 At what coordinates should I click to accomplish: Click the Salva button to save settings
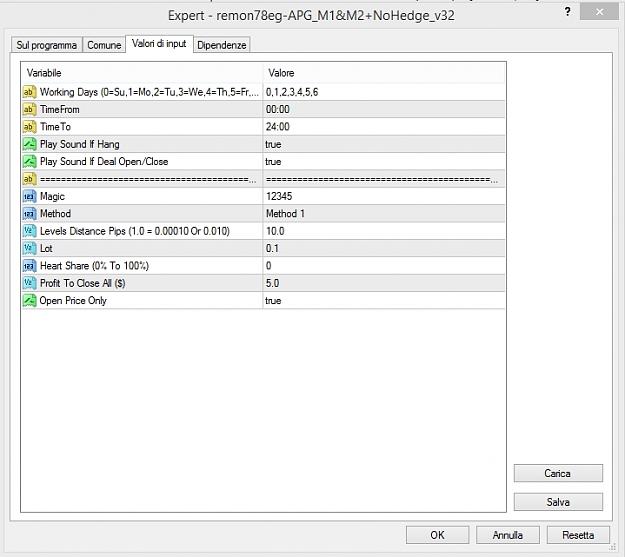tap(558, 502)
